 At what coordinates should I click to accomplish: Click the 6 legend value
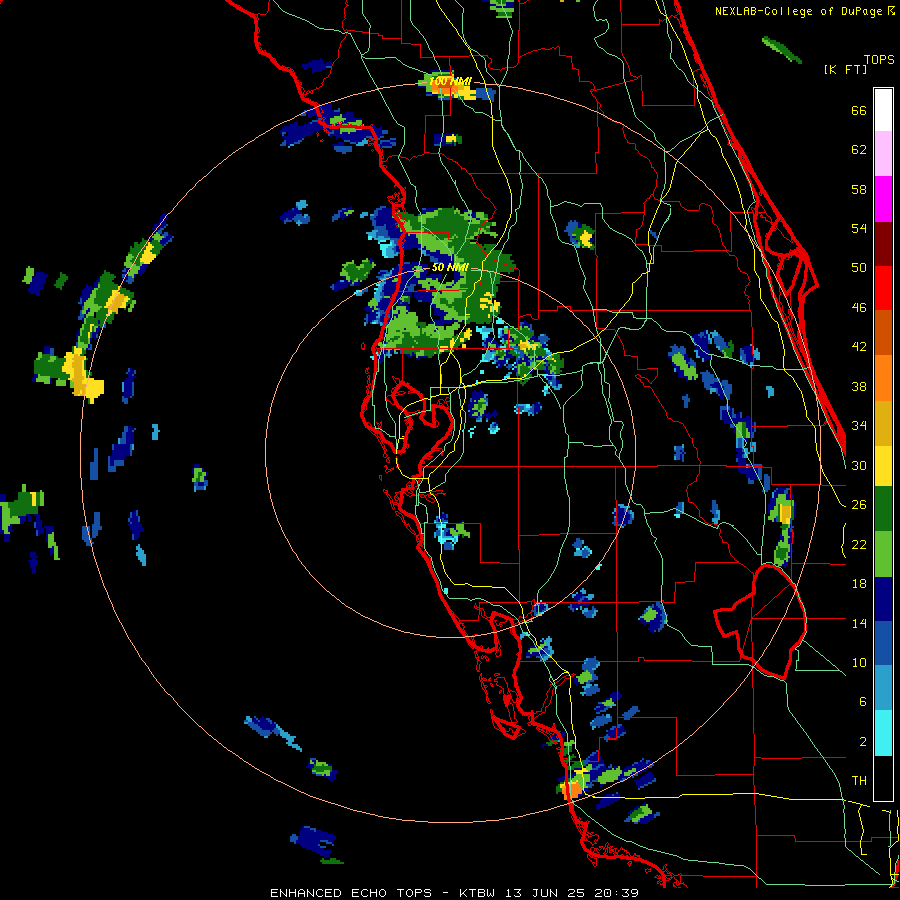862,701
